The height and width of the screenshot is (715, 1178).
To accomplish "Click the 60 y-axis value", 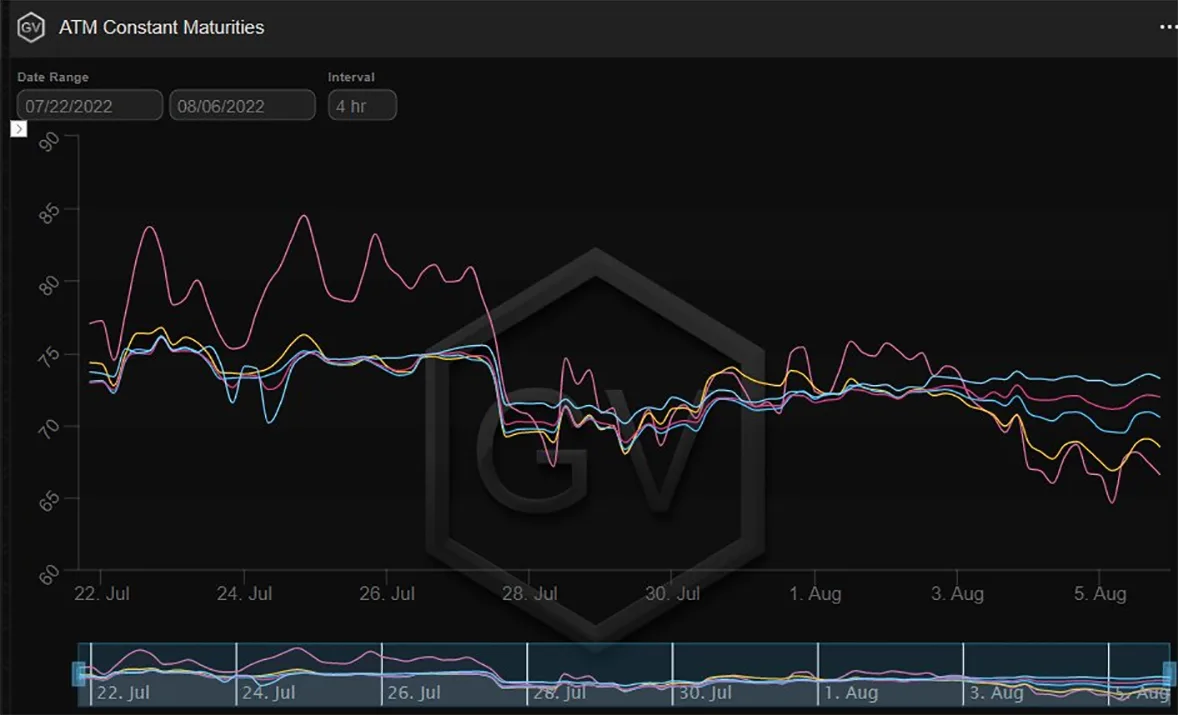I will 50,575.
